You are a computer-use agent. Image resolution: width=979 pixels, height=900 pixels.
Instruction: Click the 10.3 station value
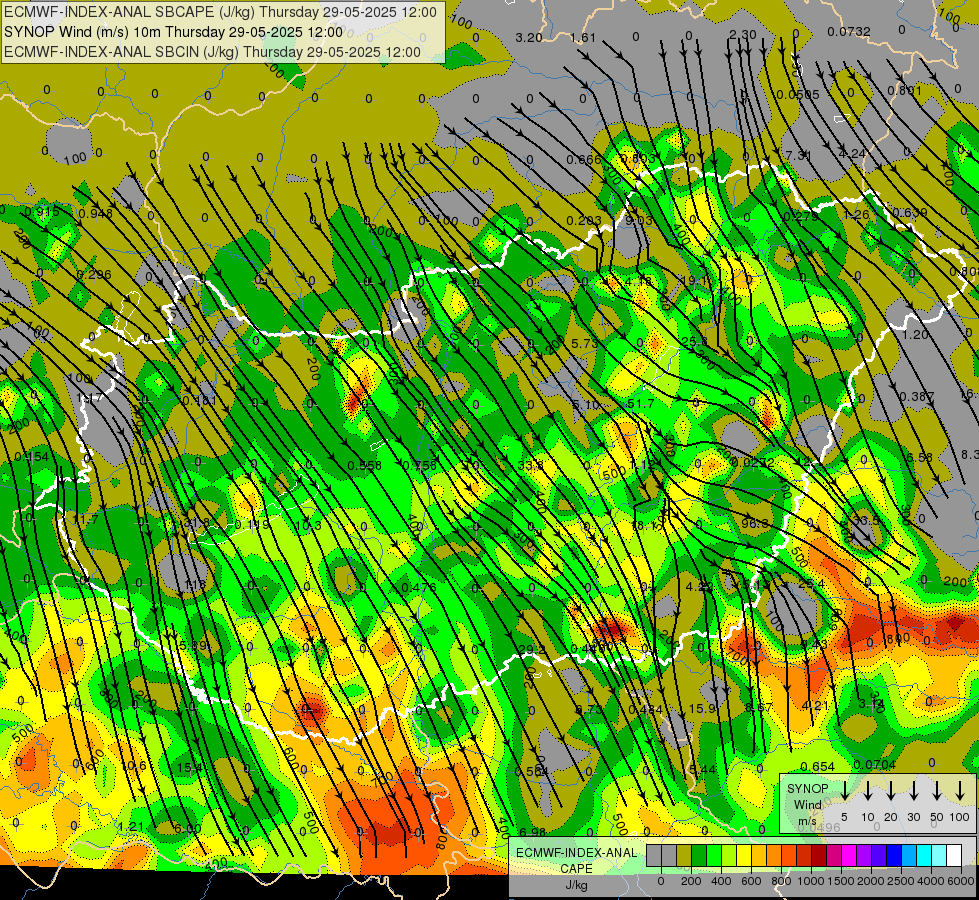(x=308, y=526)
